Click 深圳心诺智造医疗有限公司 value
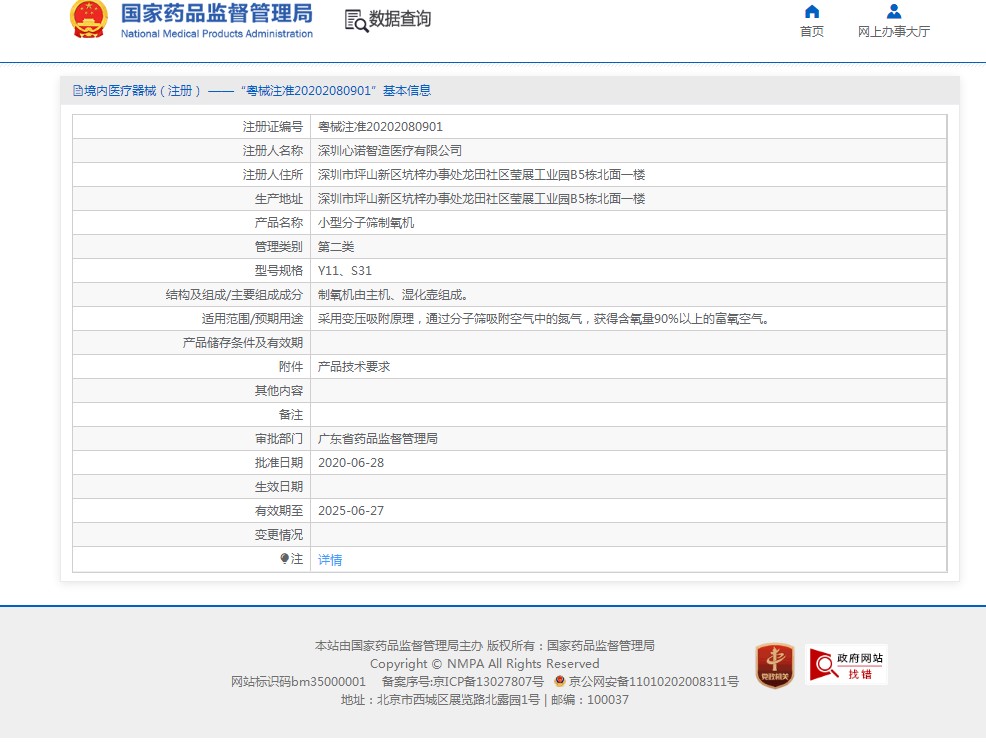The image size is (986, 747). [x=390, y=151]
